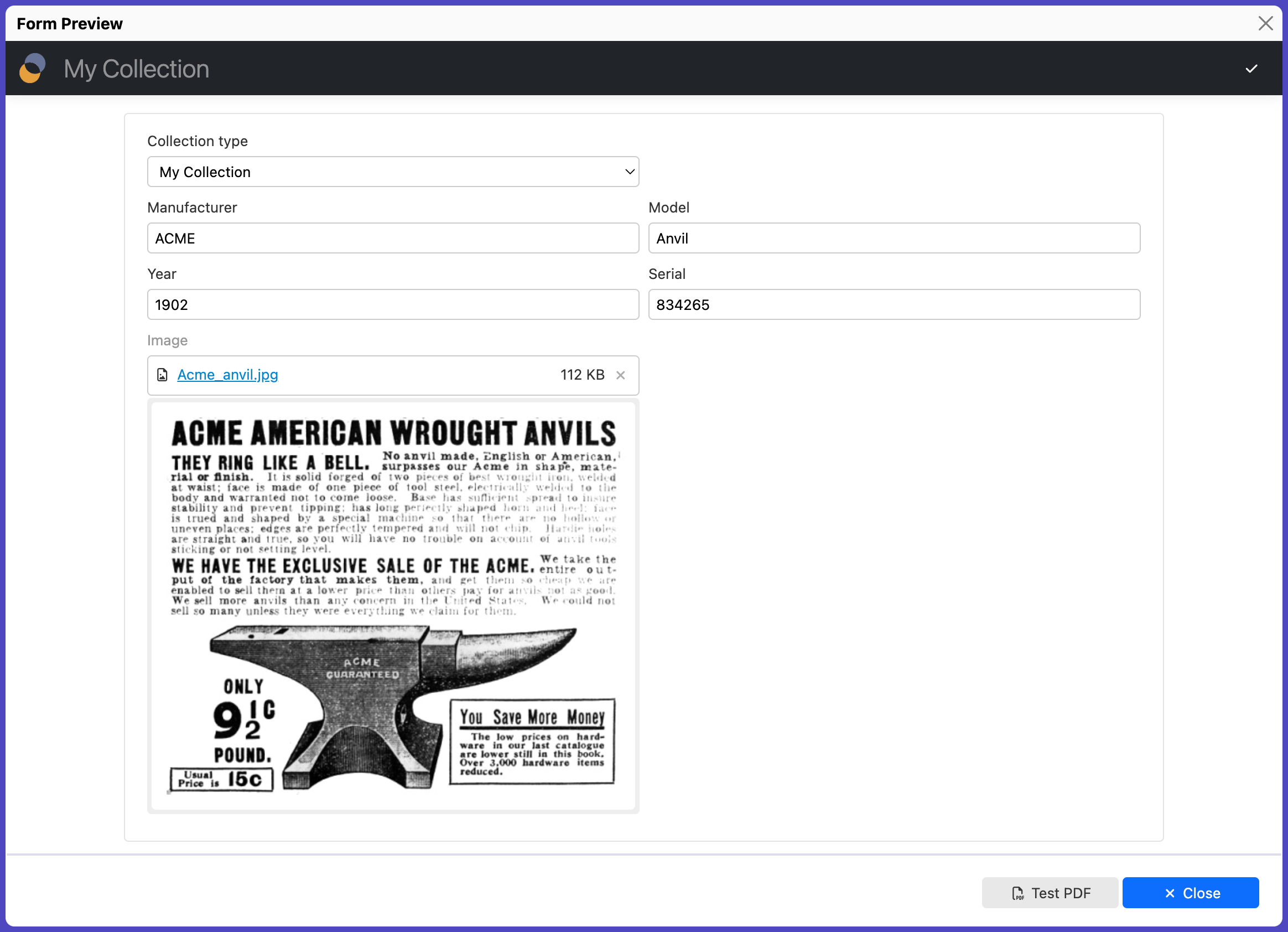Click the Serial label
Image resolution: width=1288 pixels, height=932 pixels.
[x=667, y=274]
